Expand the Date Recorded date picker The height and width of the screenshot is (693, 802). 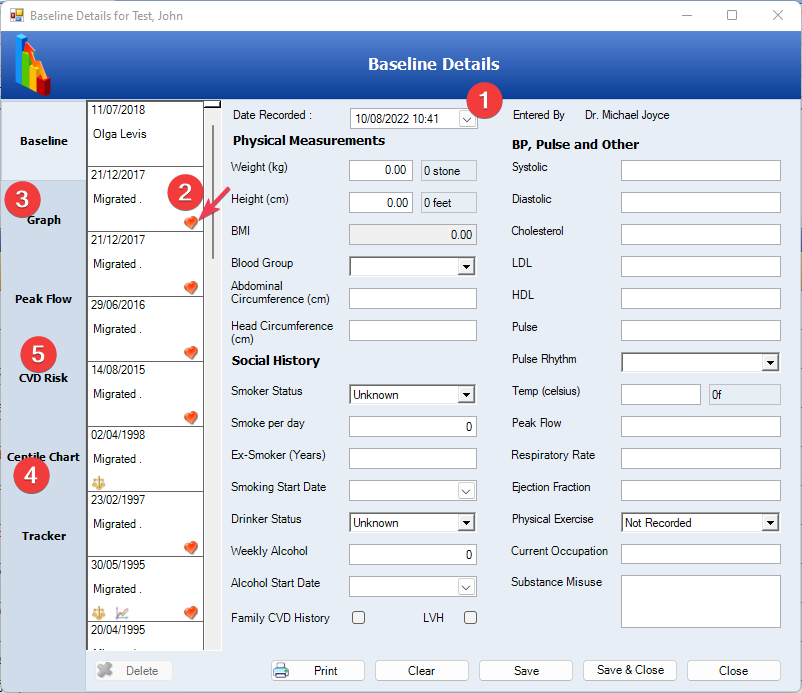tap(466, 119)
